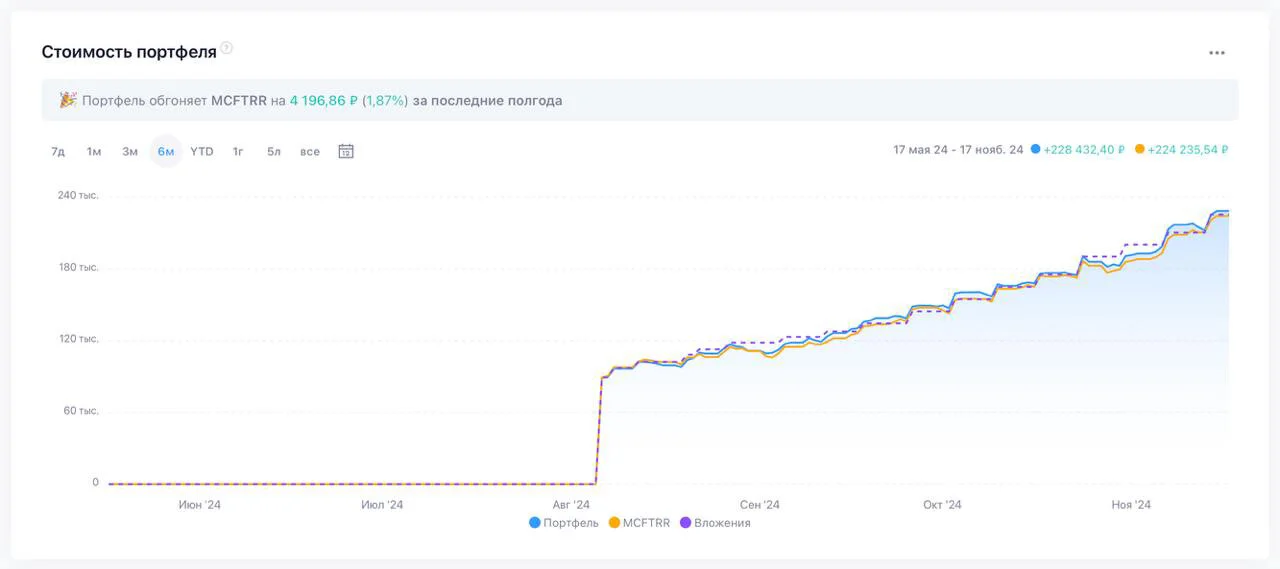Switch chart to YTD range
Image resolution: width=1280 pixels, height=569 pixels.
202,151
